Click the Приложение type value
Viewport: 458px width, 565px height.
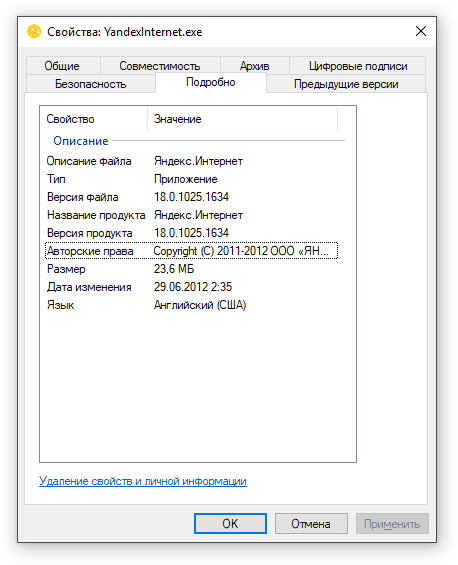186,179
